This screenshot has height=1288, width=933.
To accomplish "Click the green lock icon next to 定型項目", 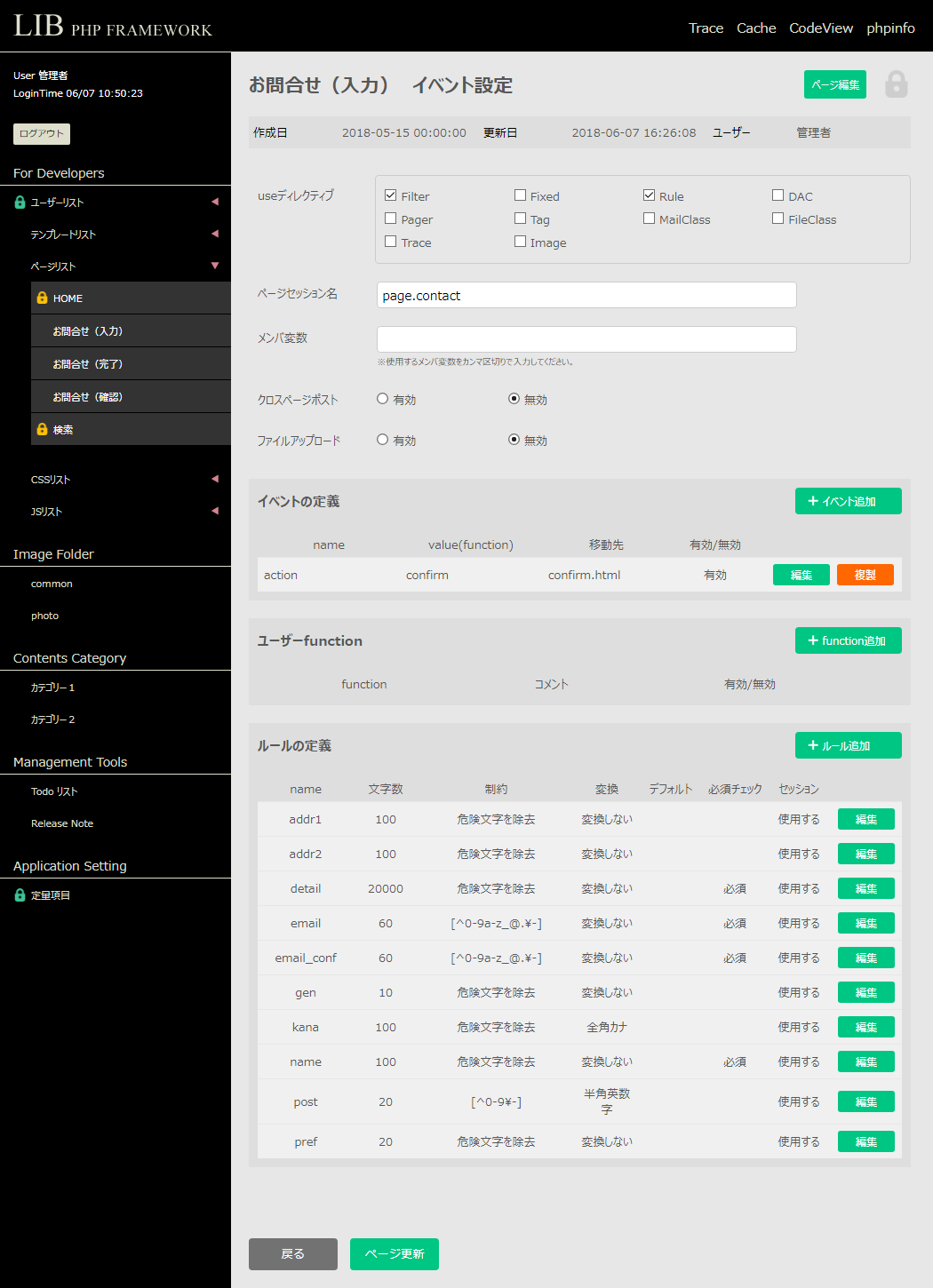I will [x=20, y=895].
